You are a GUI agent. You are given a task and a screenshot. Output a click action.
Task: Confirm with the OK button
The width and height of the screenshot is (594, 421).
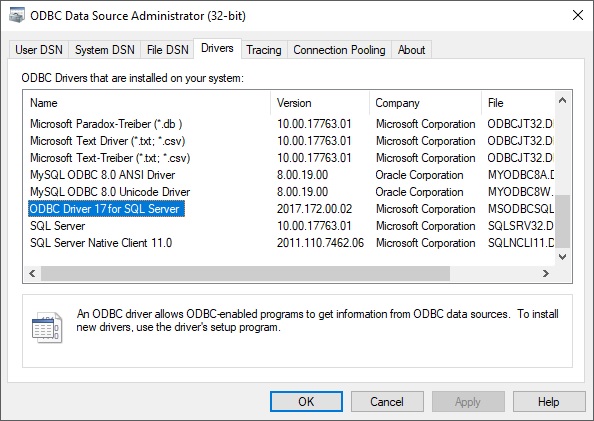click(x=306, y=402)
